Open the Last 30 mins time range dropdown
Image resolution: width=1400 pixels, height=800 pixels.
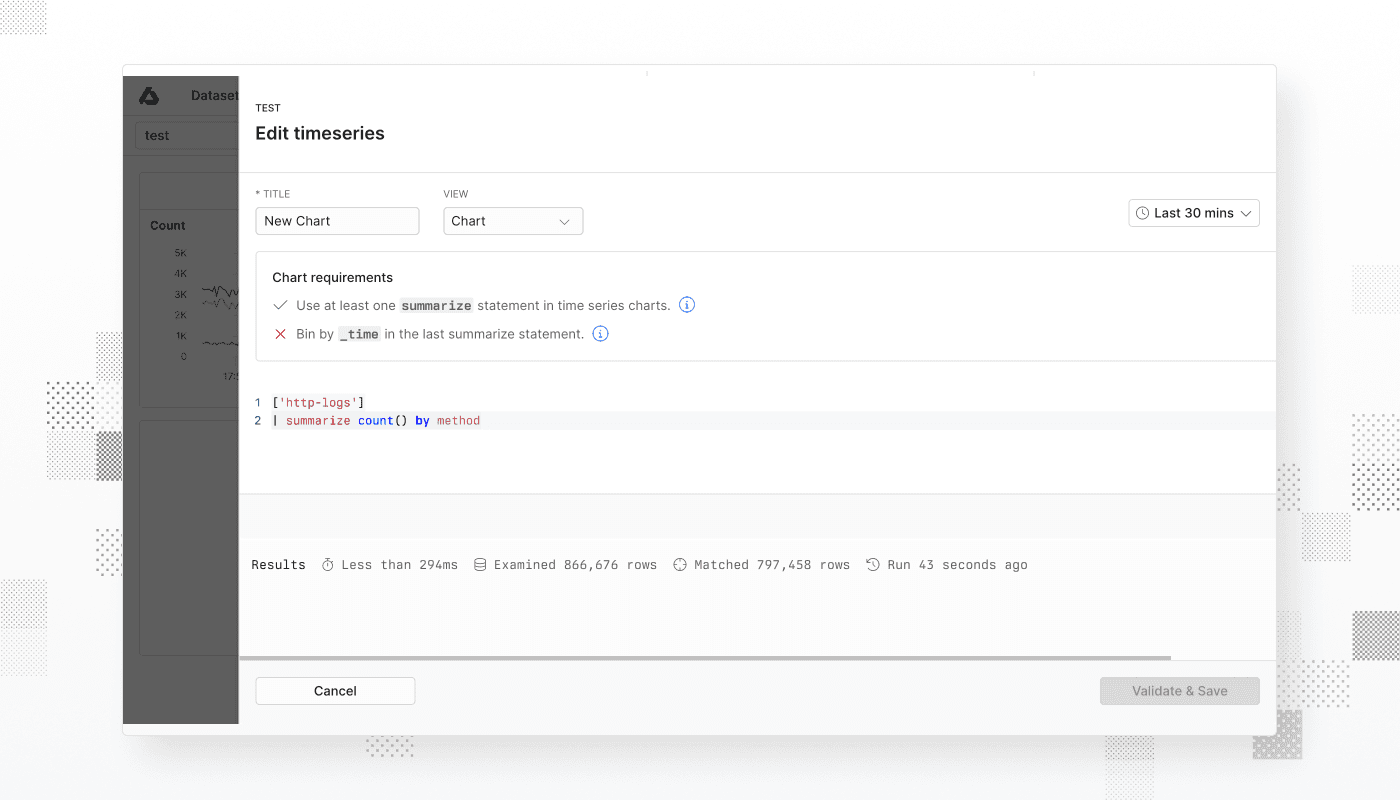pos(1194,212)
